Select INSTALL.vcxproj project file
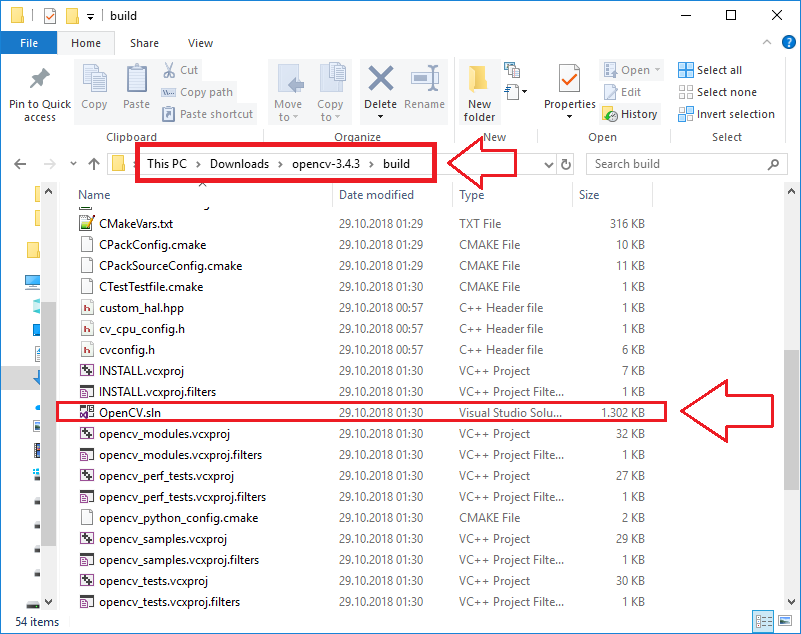The height and width of the screenshot is (634, 801). (x=361, y=370)
